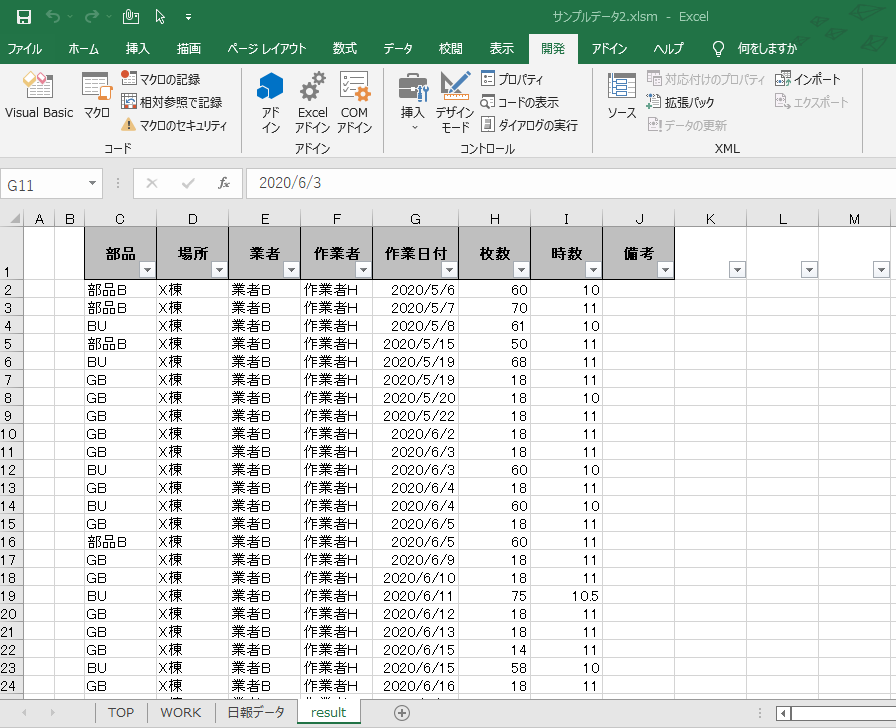Open the 場所 filter dropdown
The width and height of the screenshot is (896, 728).
[219, 270]
